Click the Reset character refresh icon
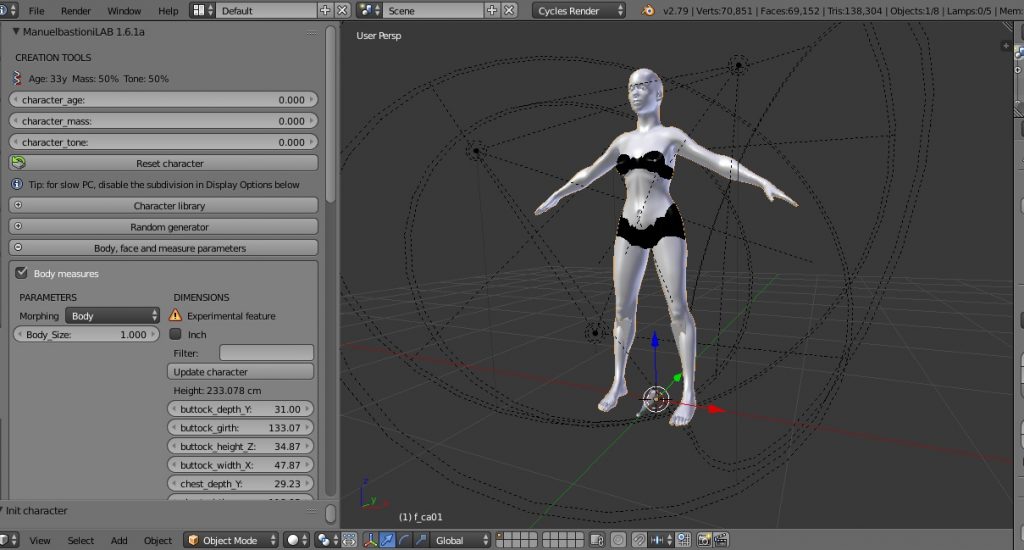Screen dimensions: 1024x550 point(19,163)
